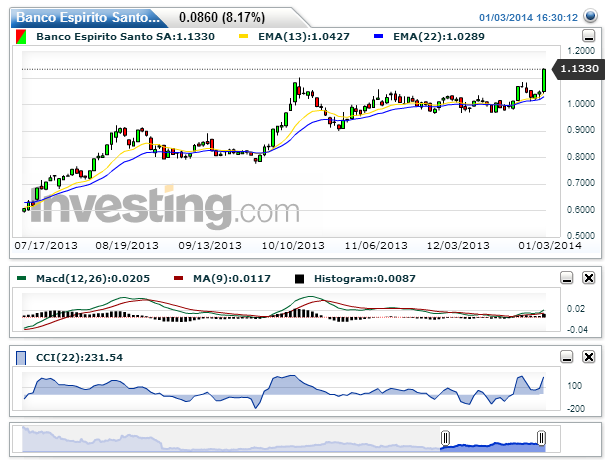
Task: Grab the right handle of the range navigator
Action: pyautogui.click(x=541, y=438)
